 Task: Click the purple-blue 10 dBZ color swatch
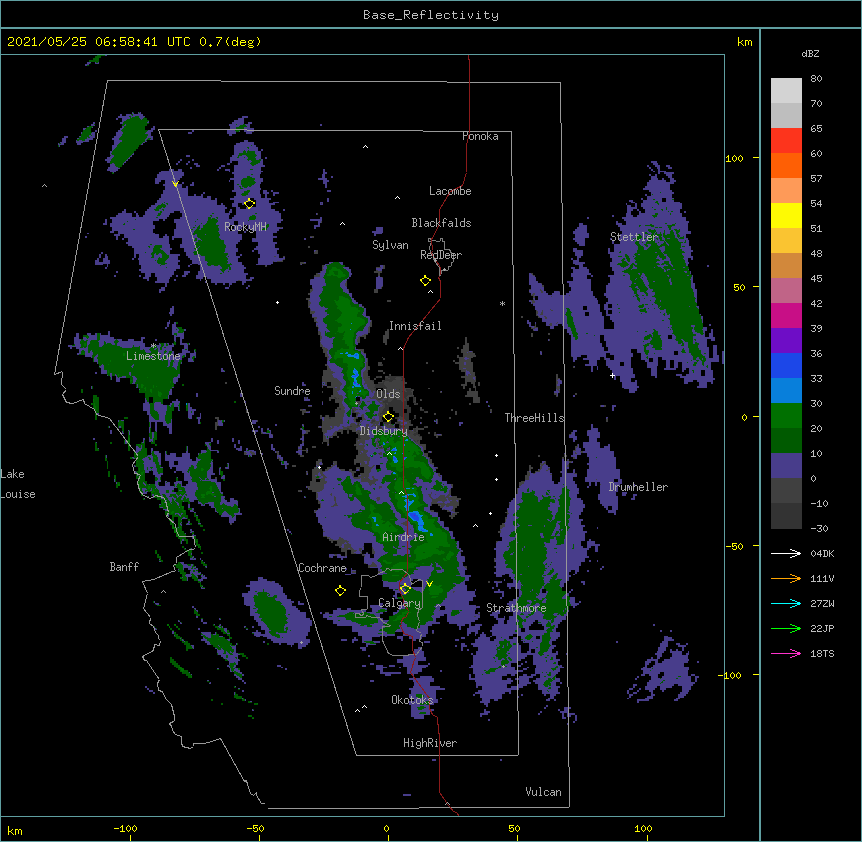tap(786, 466)
